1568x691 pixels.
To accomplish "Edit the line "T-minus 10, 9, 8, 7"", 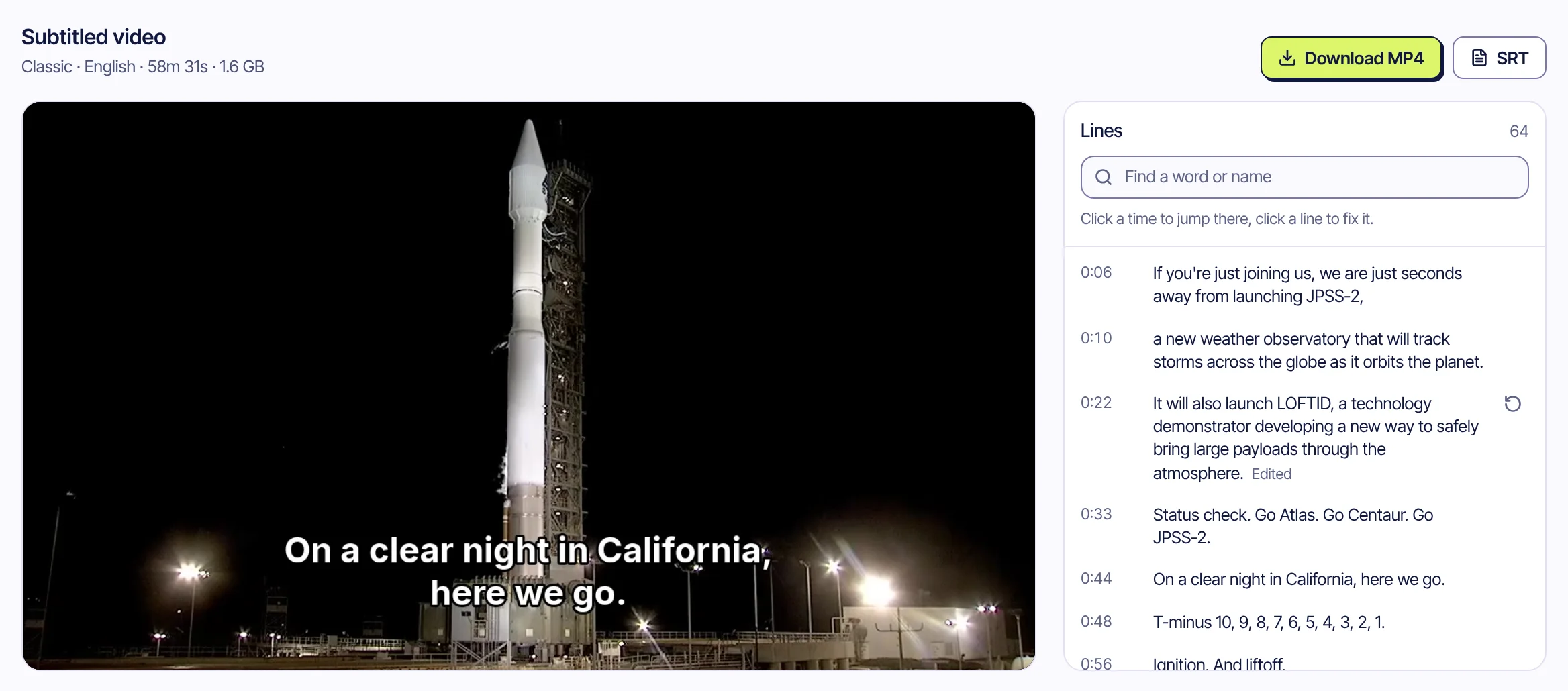I will (x=1269, y=622).
